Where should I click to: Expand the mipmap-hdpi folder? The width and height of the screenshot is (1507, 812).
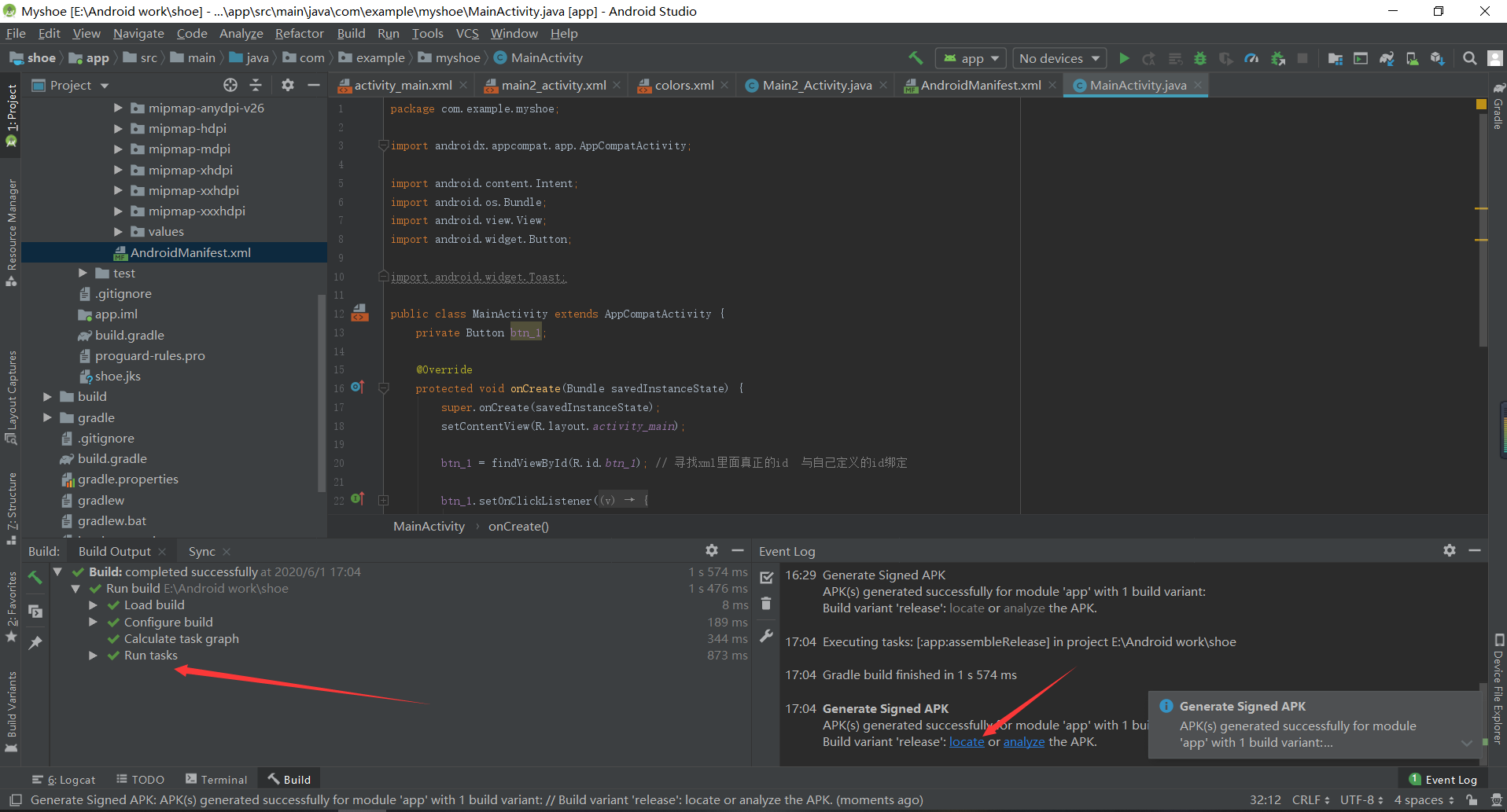point(118,128)
